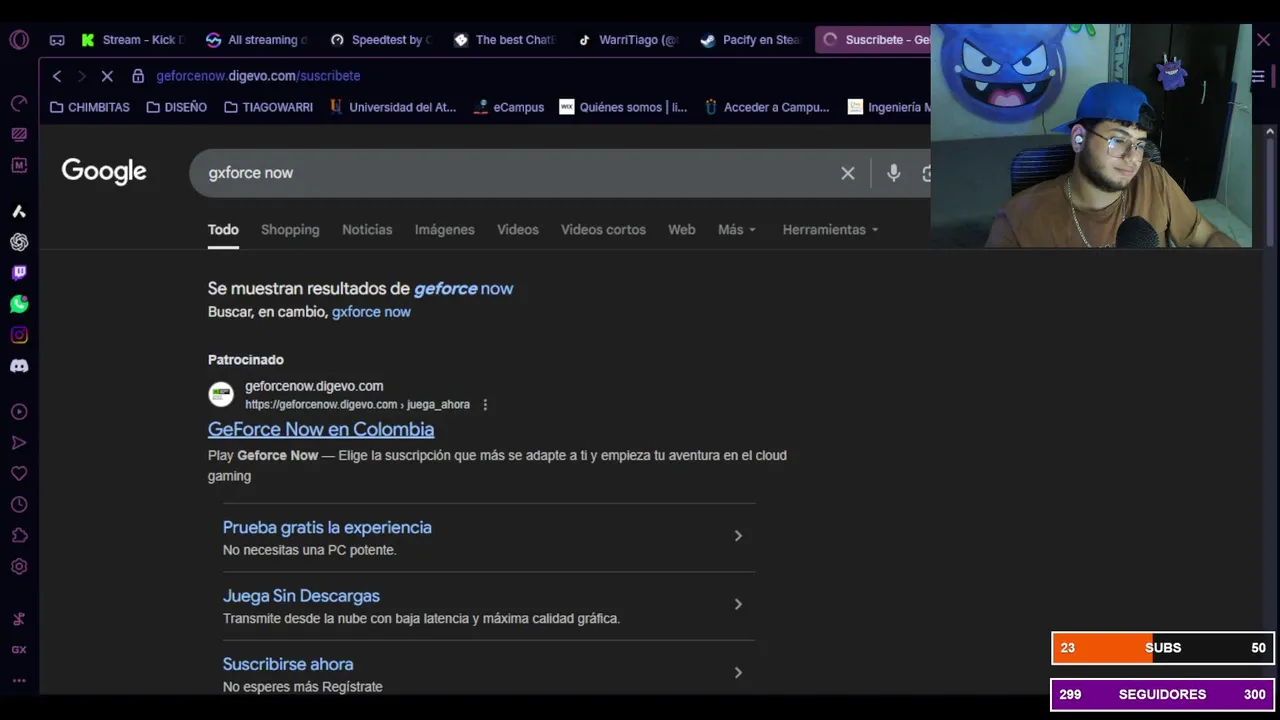This screenshot has height=720, width=1280.
Task: Stop loading the page with the X button
Action: (107, 76)
